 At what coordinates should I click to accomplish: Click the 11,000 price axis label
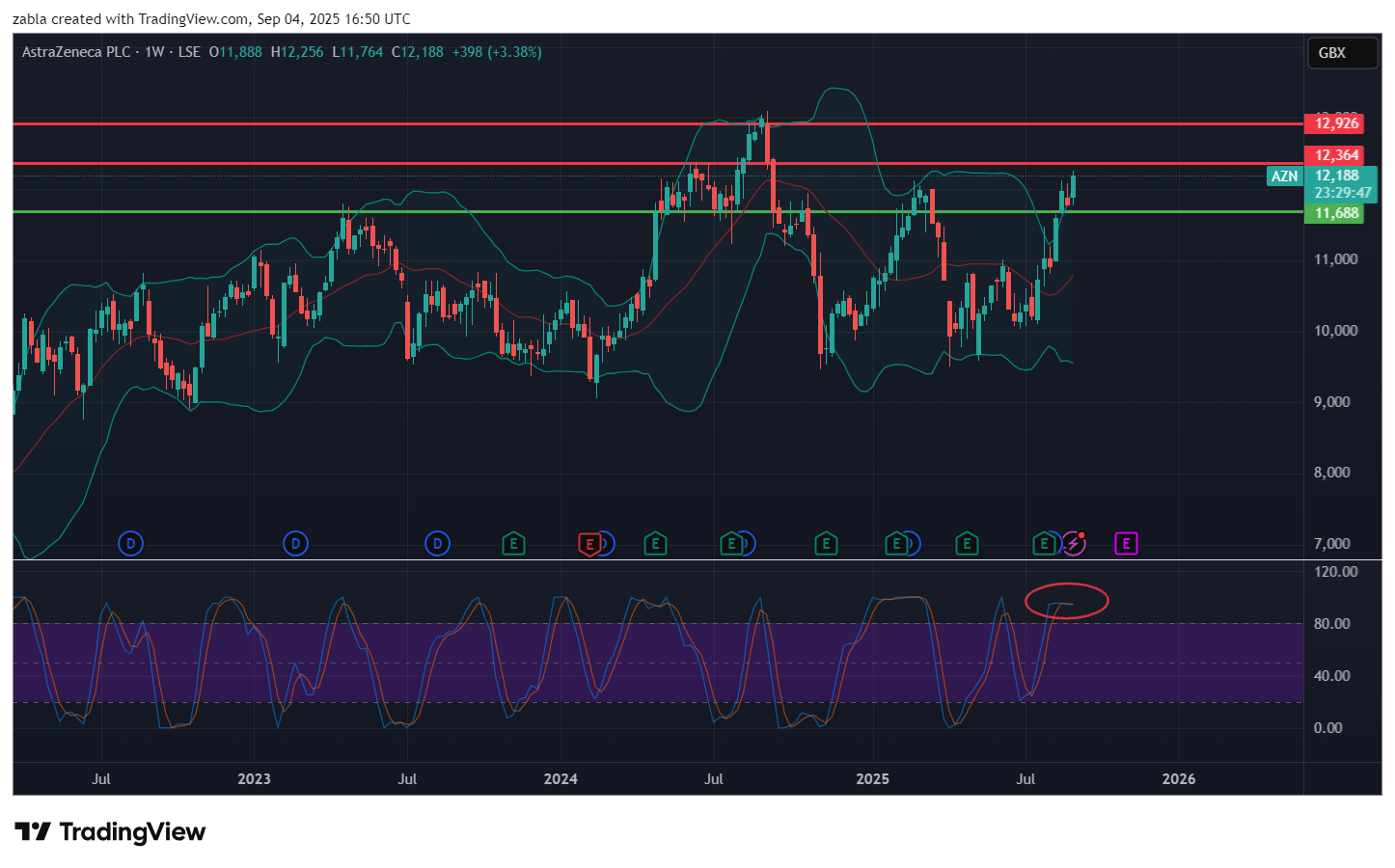pyautogui.click(x=1336, y=258)
